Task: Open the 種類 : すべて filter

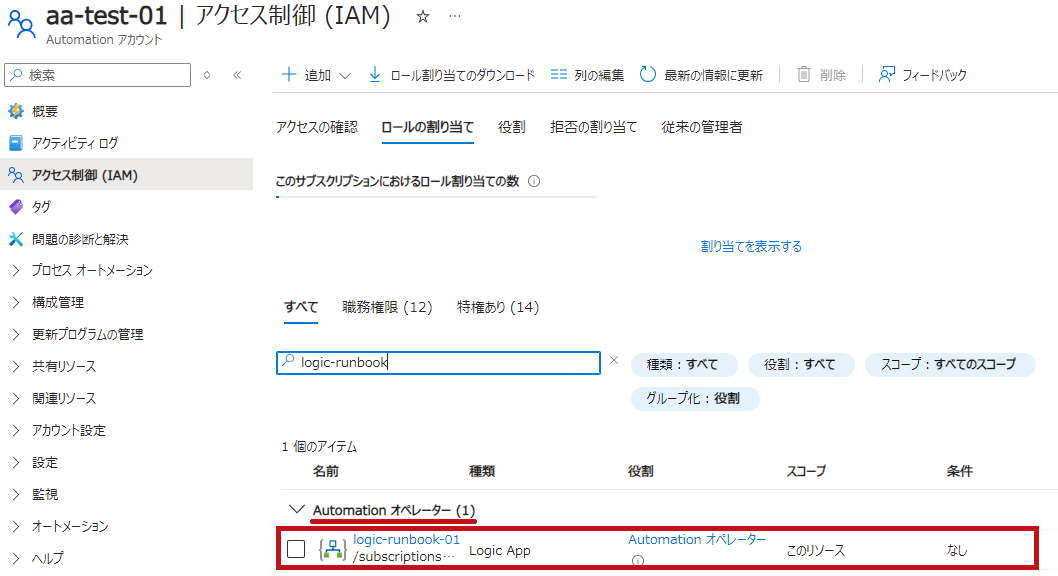Action: [x=683, y=364]
